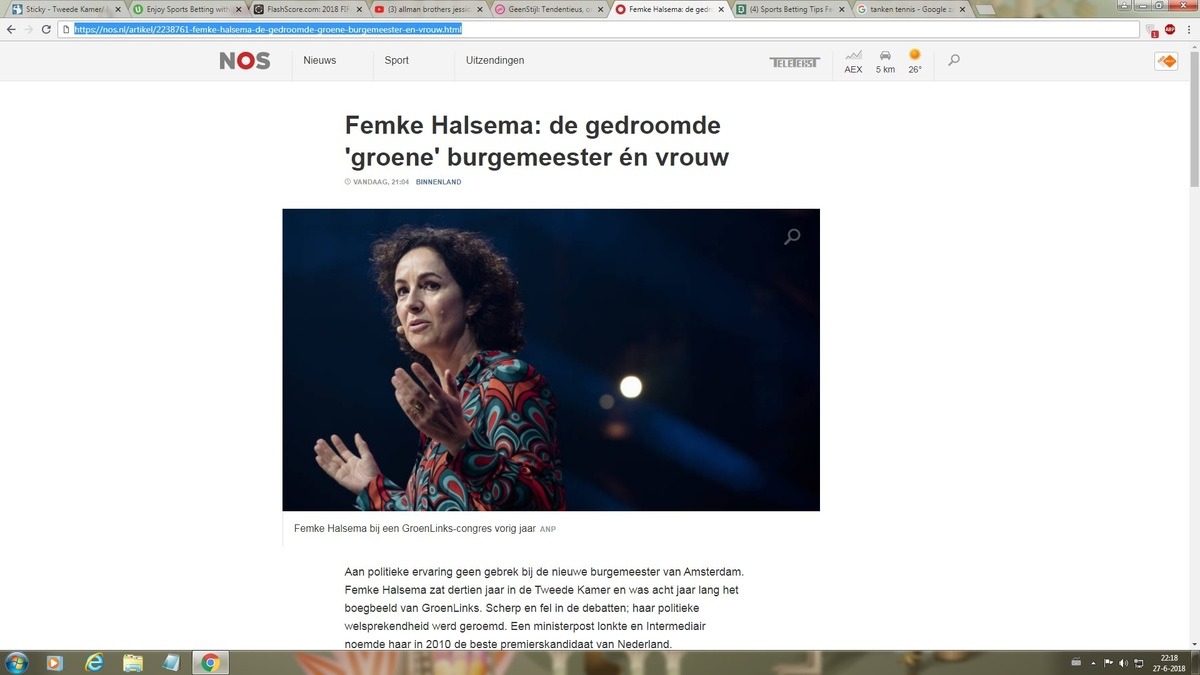Switch to the GeenStijl tab
Viewport: 1200px width, 675px height.
coord(540,9)
